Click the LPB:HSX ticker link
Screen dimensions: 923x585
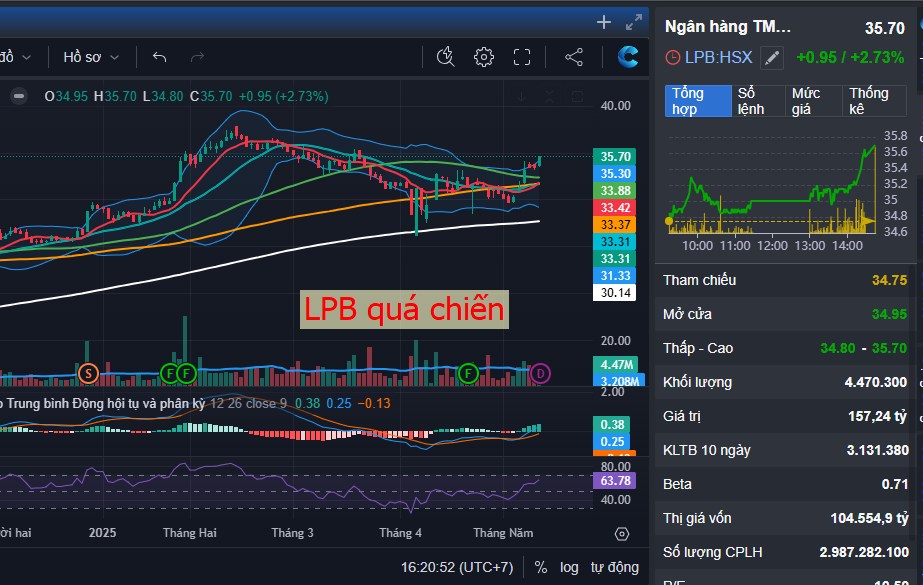pos(718,57)
